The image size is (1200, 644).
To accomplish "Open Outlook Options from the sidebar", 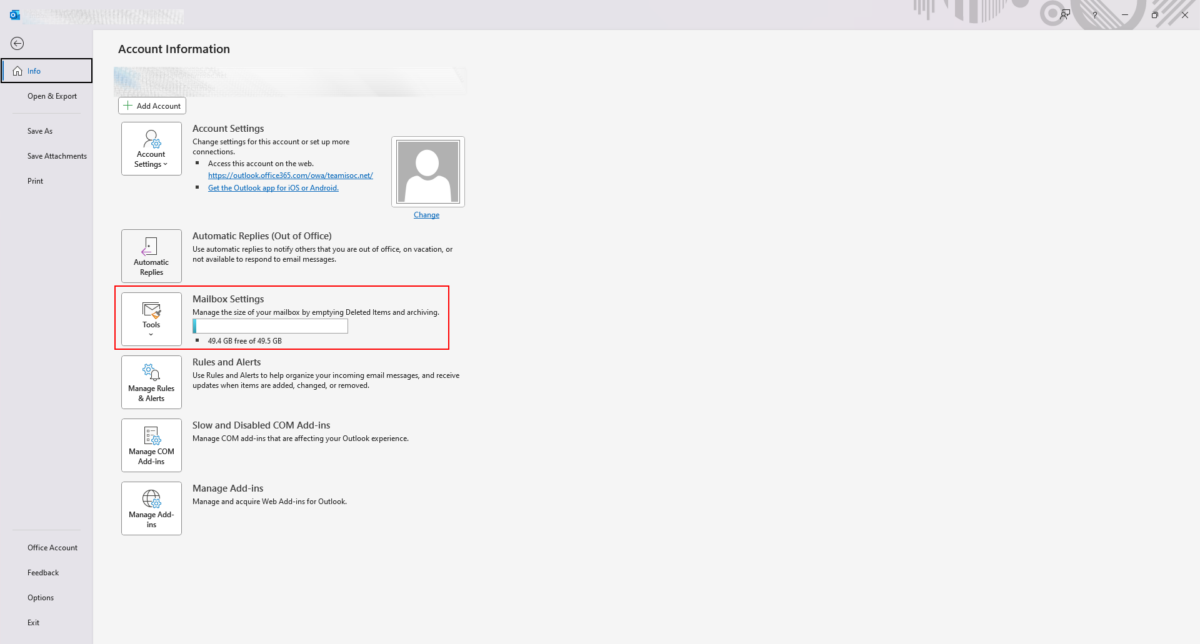I will coord(41,597).
